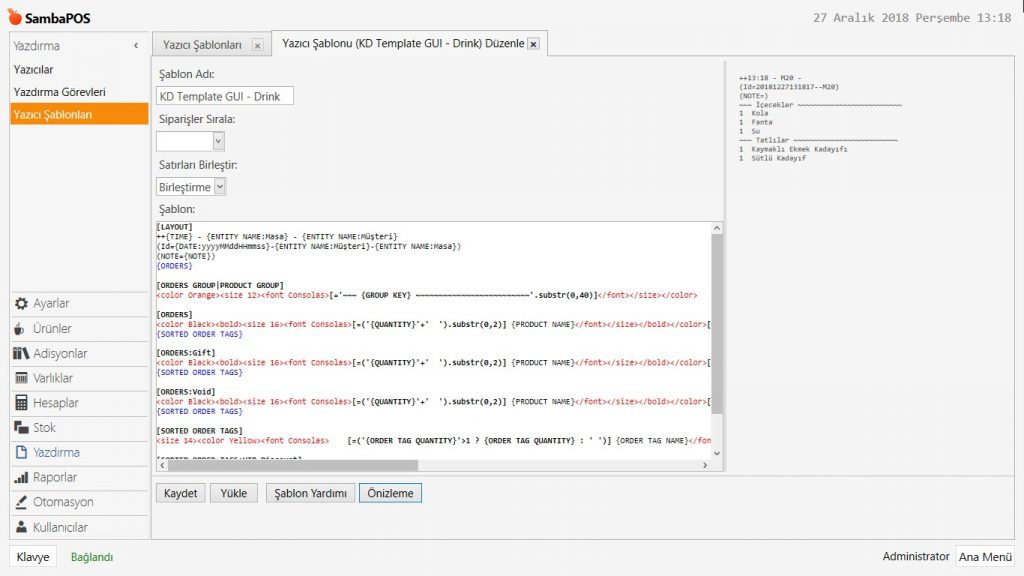
Task: Click the Ürünler coffee cup icon
Action: [x=20, y=329]
